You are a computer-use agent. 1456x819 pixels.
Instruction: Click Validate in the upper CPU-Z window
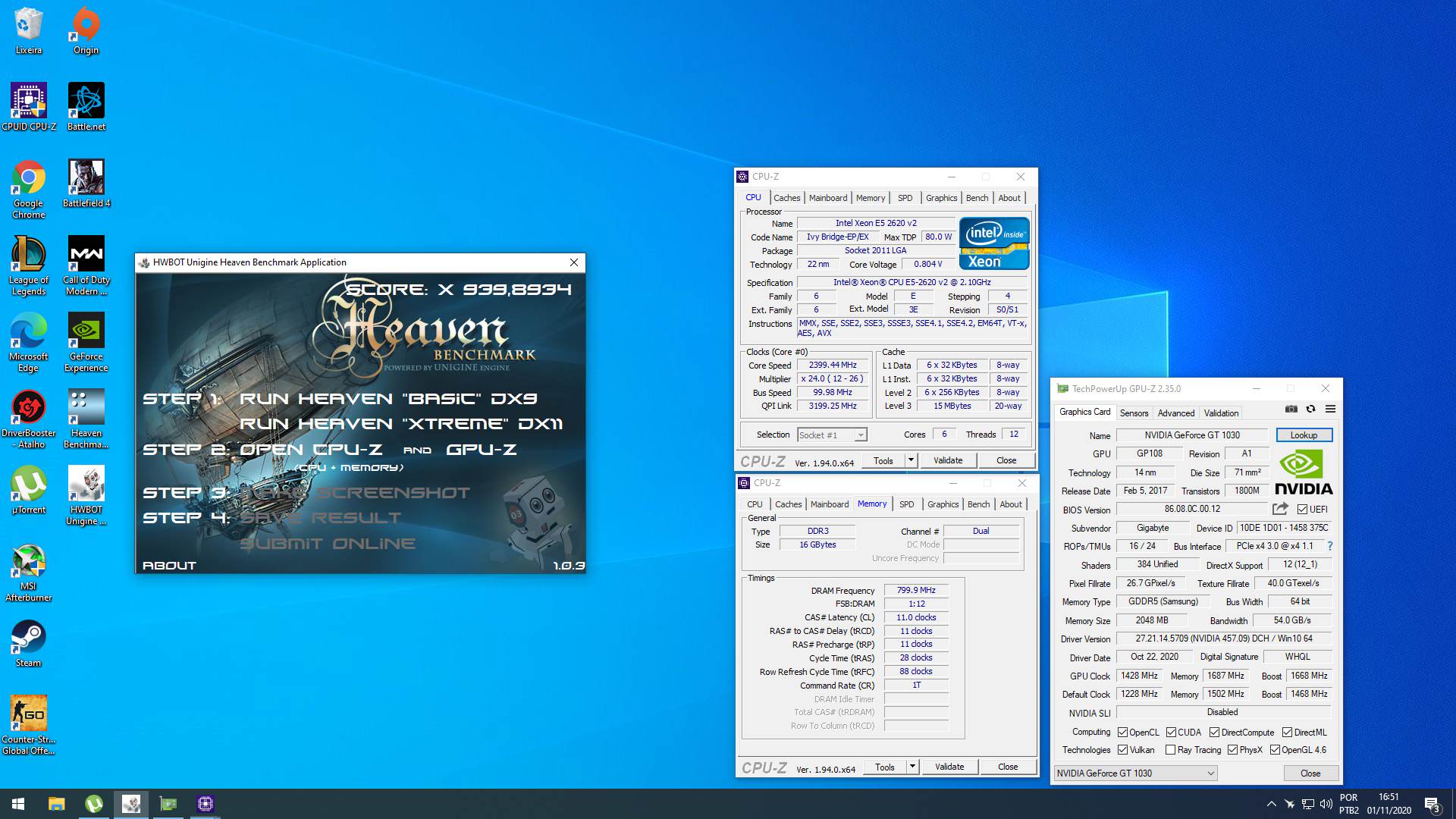click(x=947, y=460)
